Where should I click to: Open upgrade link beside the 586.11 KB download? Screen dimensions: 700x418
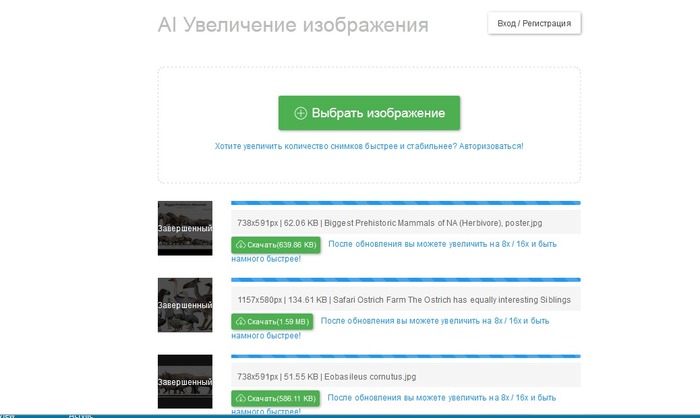[441, 398]
